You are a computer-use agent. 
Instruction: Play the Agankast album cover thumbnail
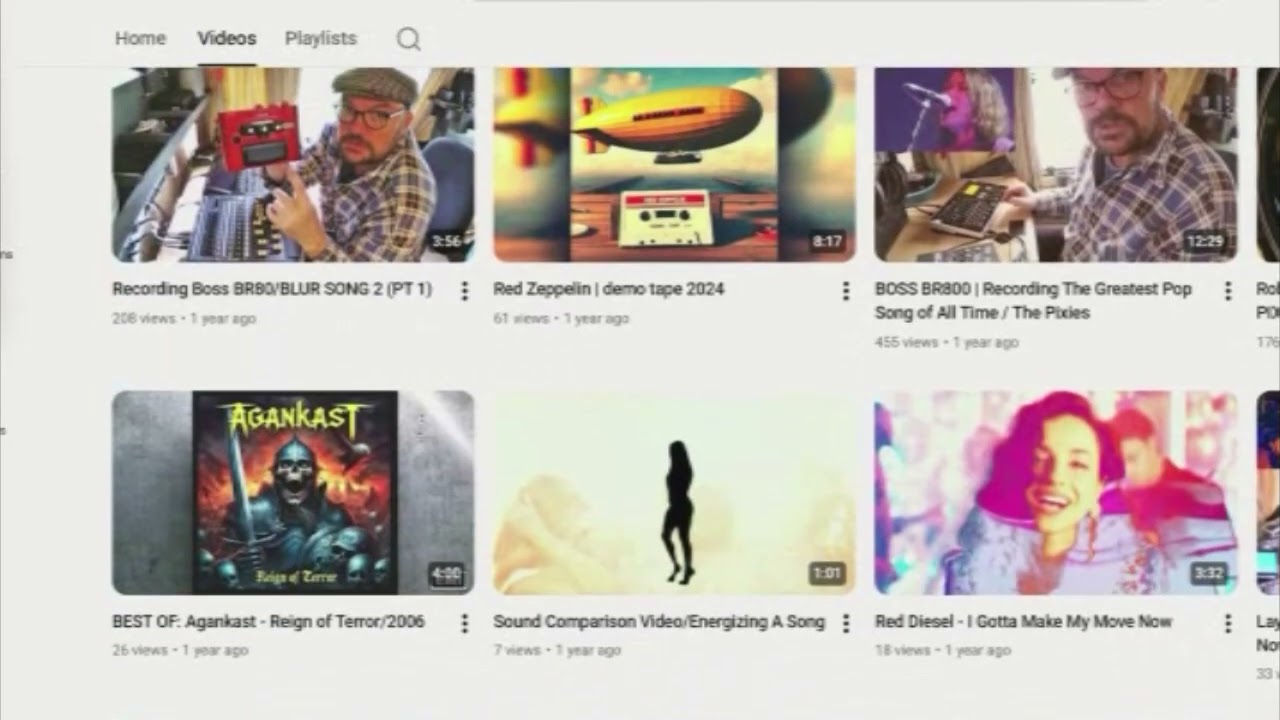coord(293,493)
